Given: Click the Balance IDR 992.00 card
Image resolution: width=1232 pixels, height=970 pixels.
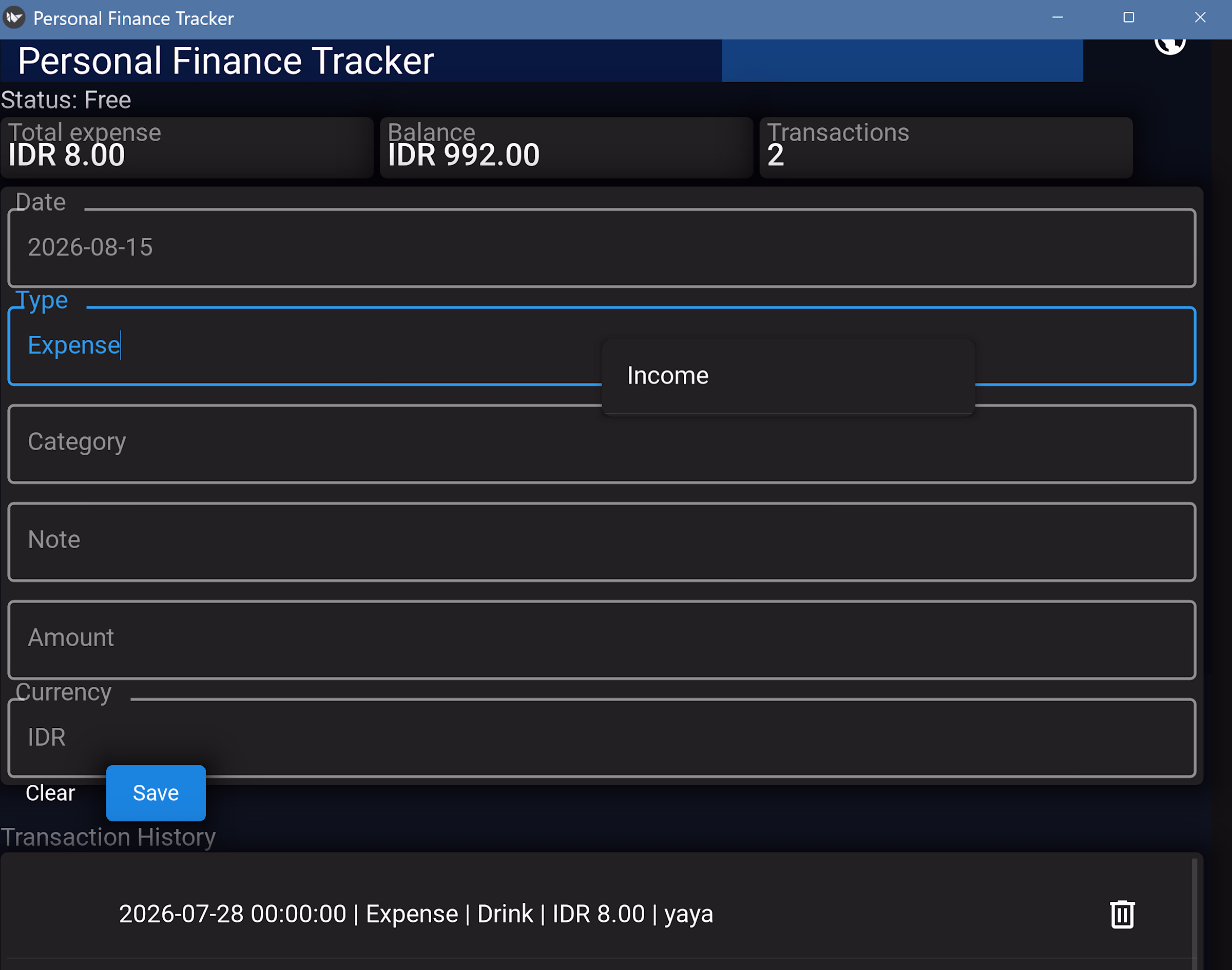Looking at the screenshot, I should (x=566, y=148).
